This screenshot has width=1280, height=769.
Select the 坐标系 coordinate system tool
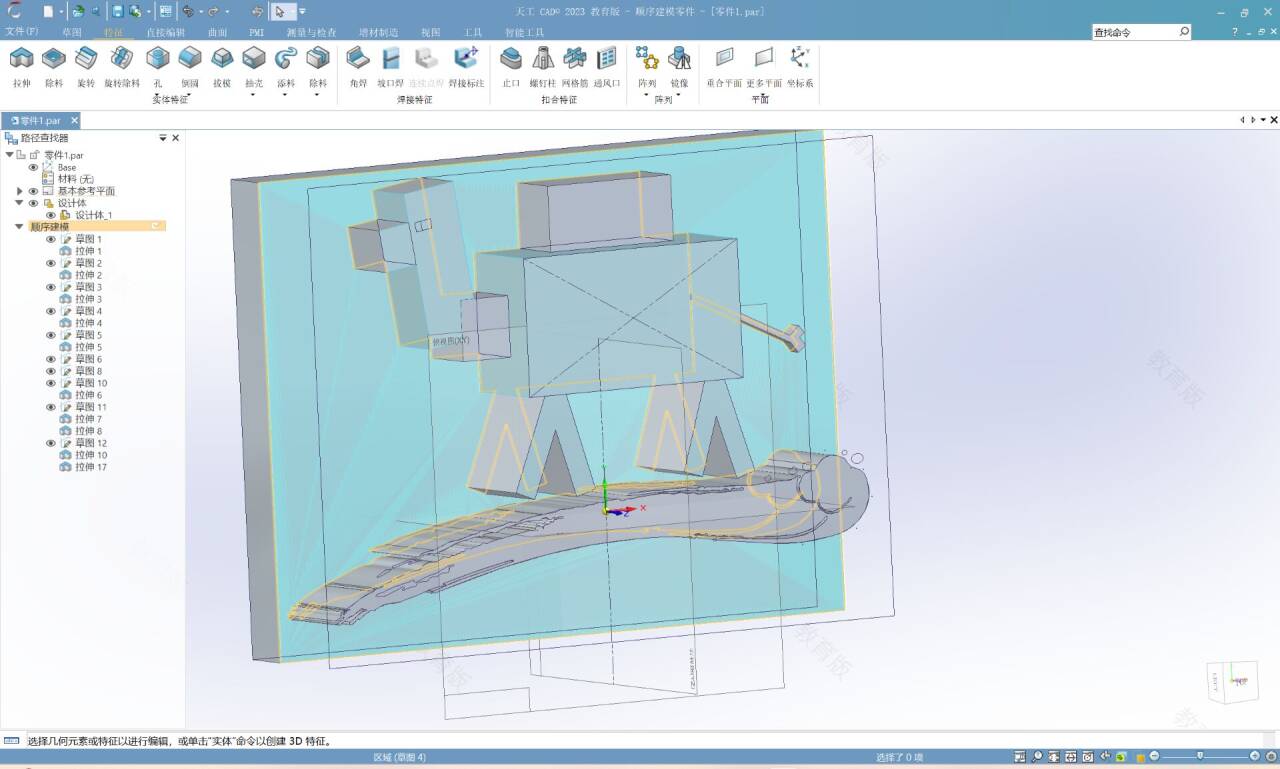pos(800,67)
